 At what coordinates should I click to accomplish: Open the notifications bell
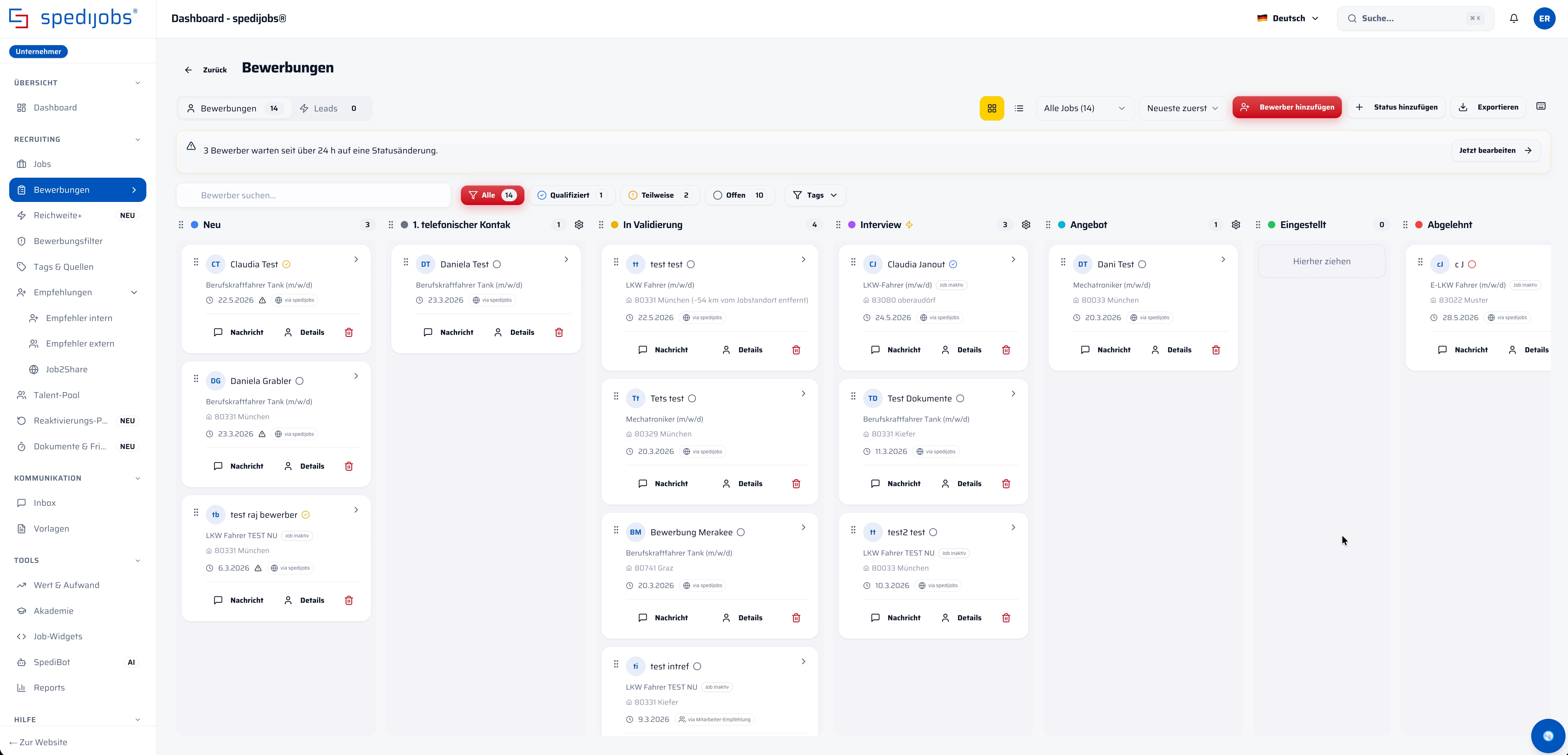pos(1514,18)
